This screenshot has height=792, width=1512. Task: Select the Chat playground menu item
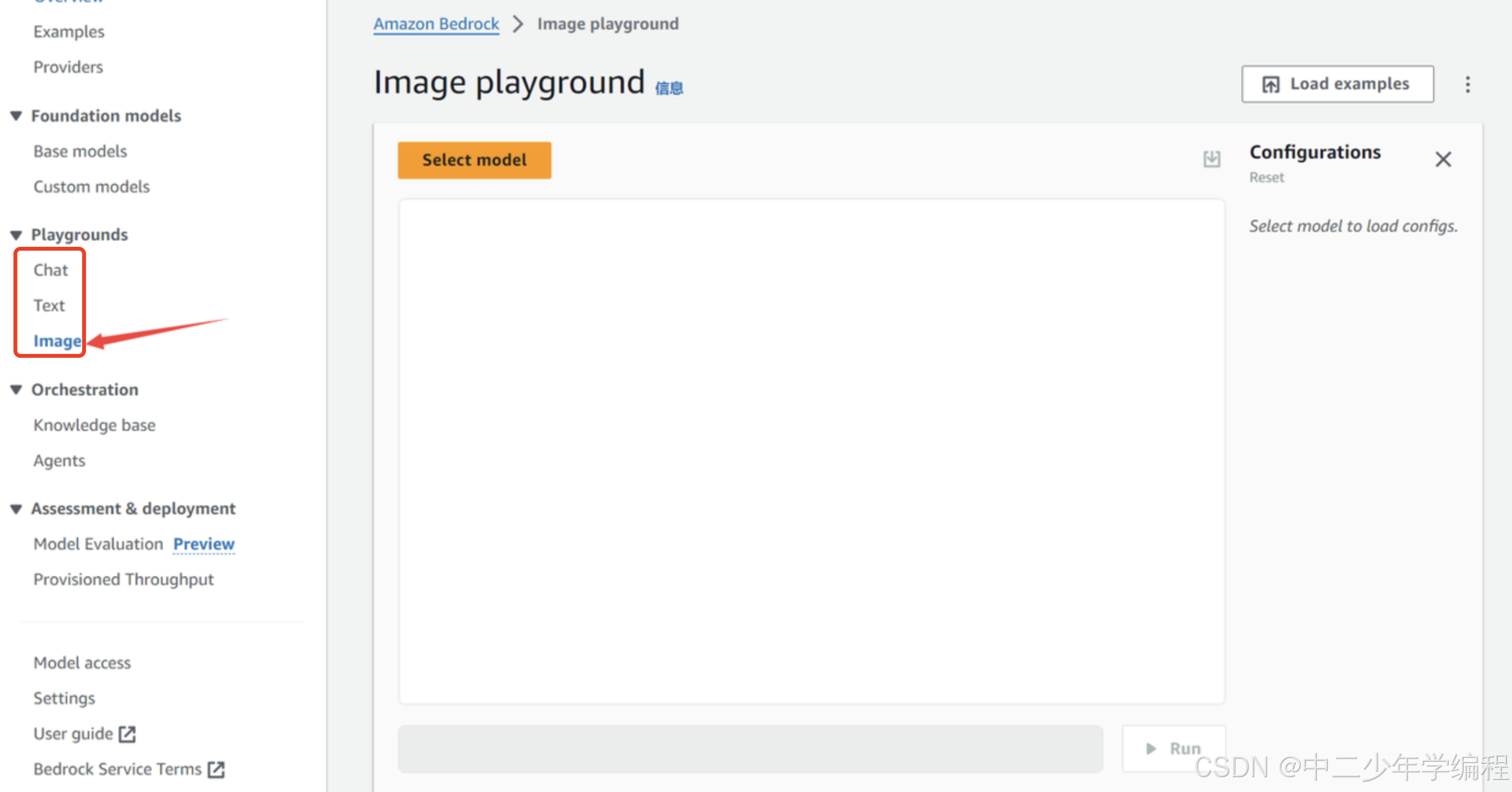tap(50, 269)
